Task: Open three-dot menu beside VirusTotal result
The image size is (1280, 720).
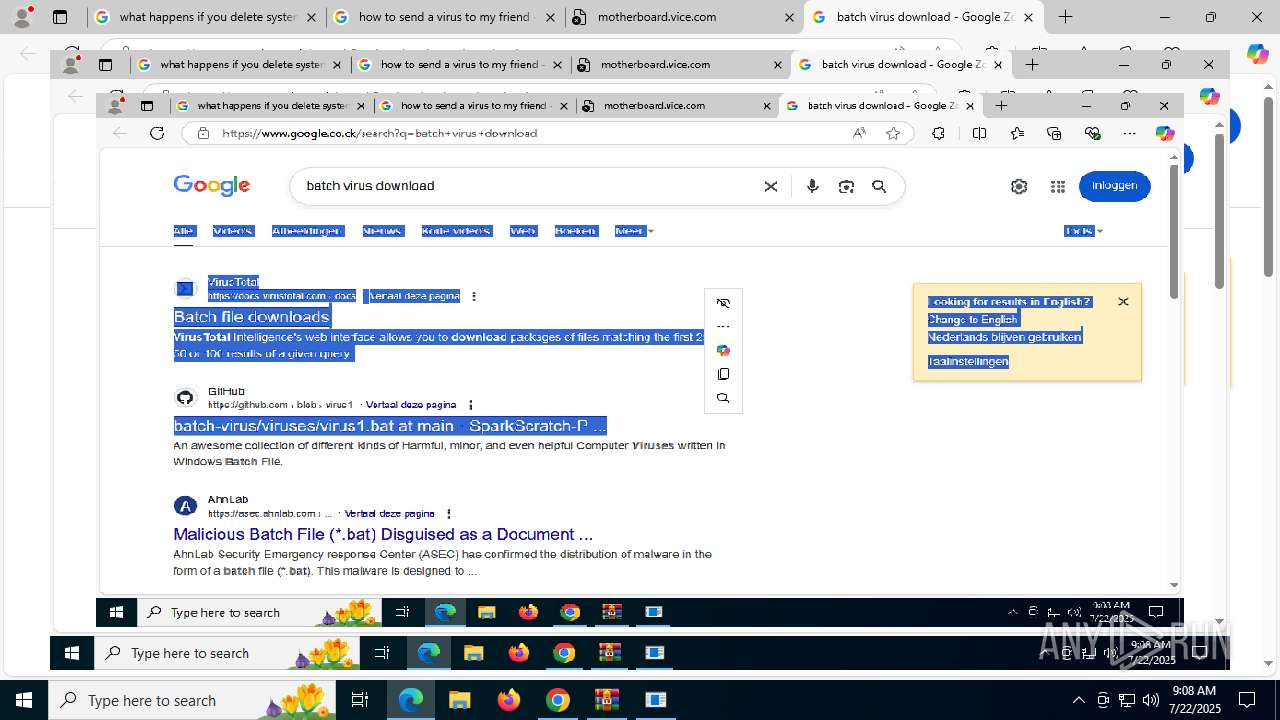Action: point(474,296)
